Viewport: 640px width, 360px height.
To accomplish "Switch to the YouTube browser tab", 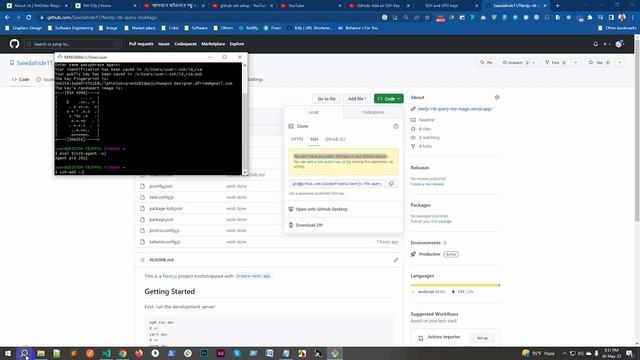I will point(311,6).
